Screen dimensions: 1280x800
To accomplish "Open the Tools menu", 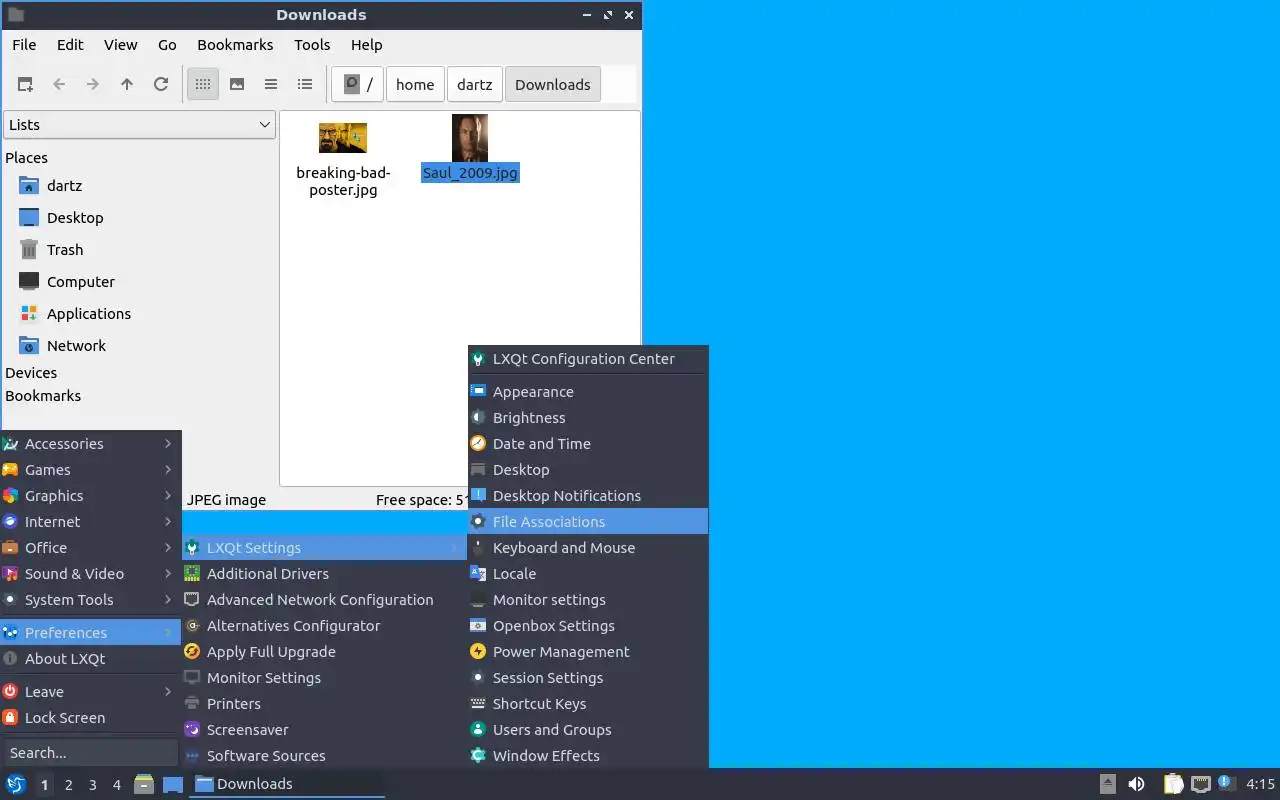I will coord(312,45).
